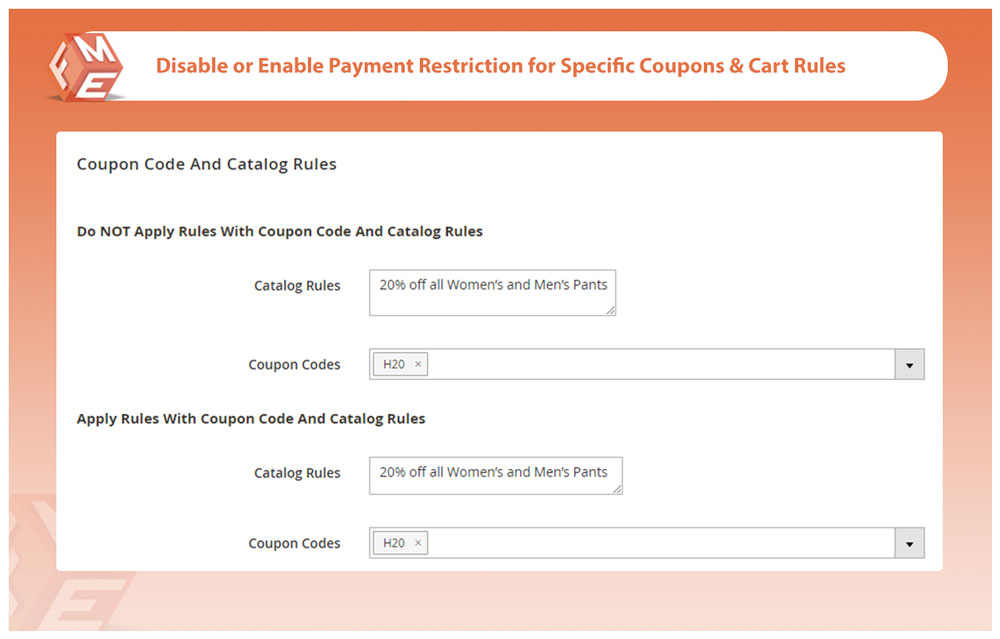Viewport: 1000px width, 639px height.
Task: Select the 'Do NOT Apply Rules' section heading
Action: coord(279,231)
